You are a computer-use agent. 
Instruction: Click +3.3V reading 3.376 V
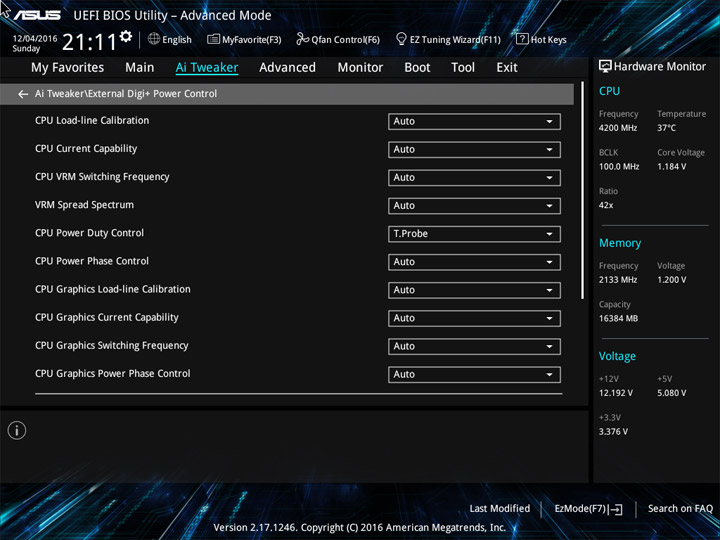[613, 432]
